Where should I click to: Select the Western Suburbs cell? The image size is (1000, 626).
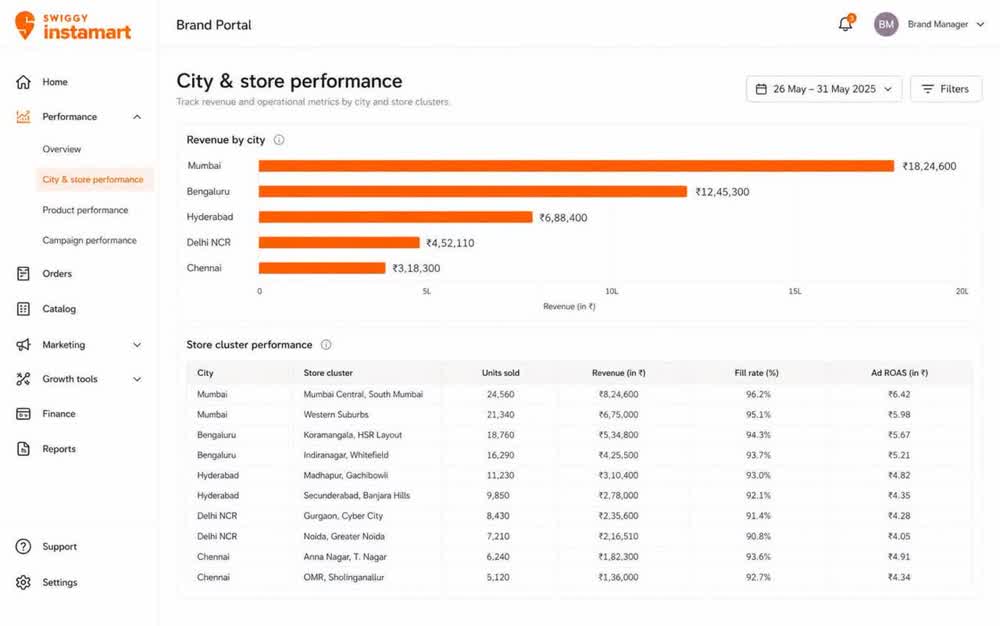pyautogui.click(x=336, y=414)
